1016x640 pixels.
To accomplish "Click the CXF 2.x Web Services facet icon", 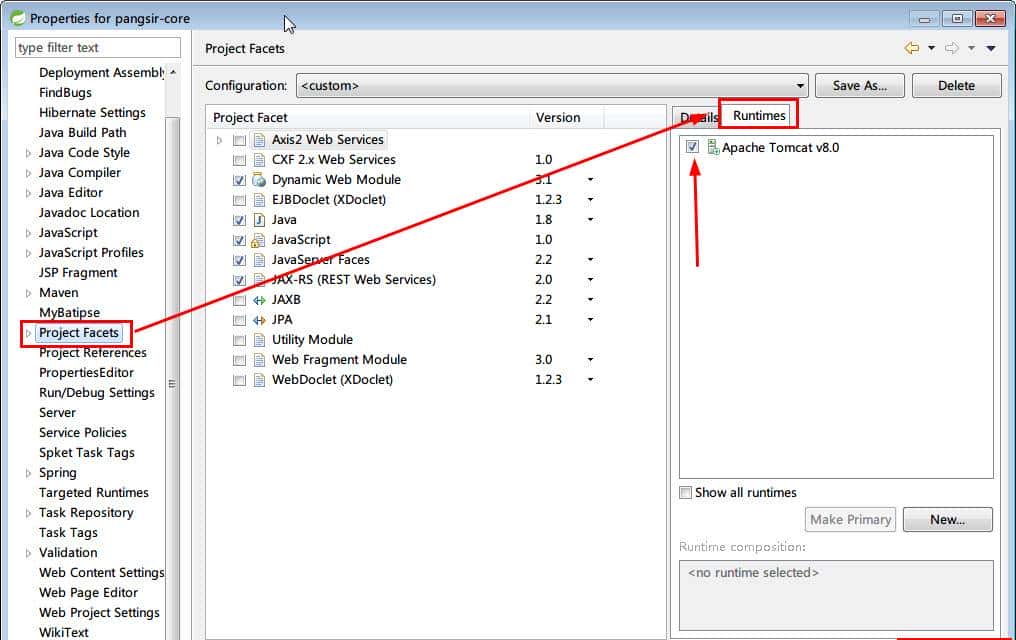I will point(259,160).
